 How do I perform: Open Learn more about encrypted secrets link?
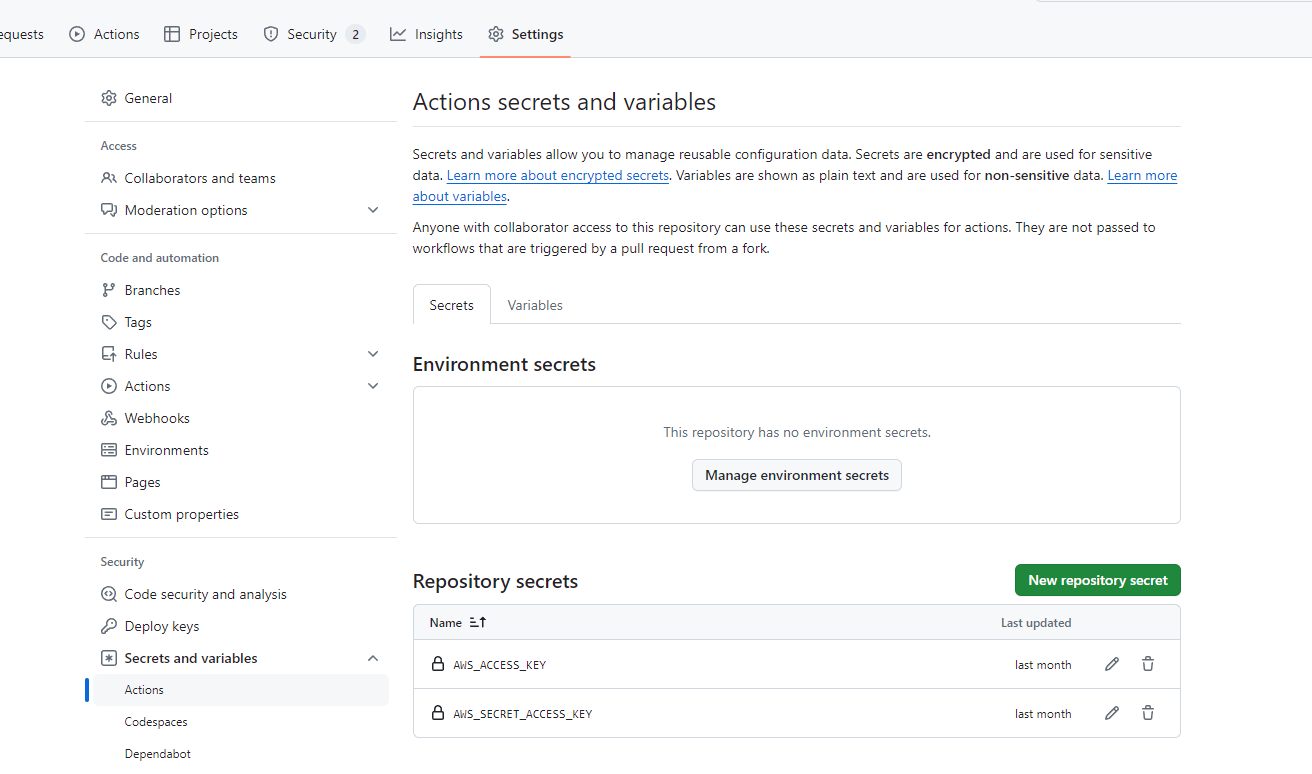(x=558, y=175)
